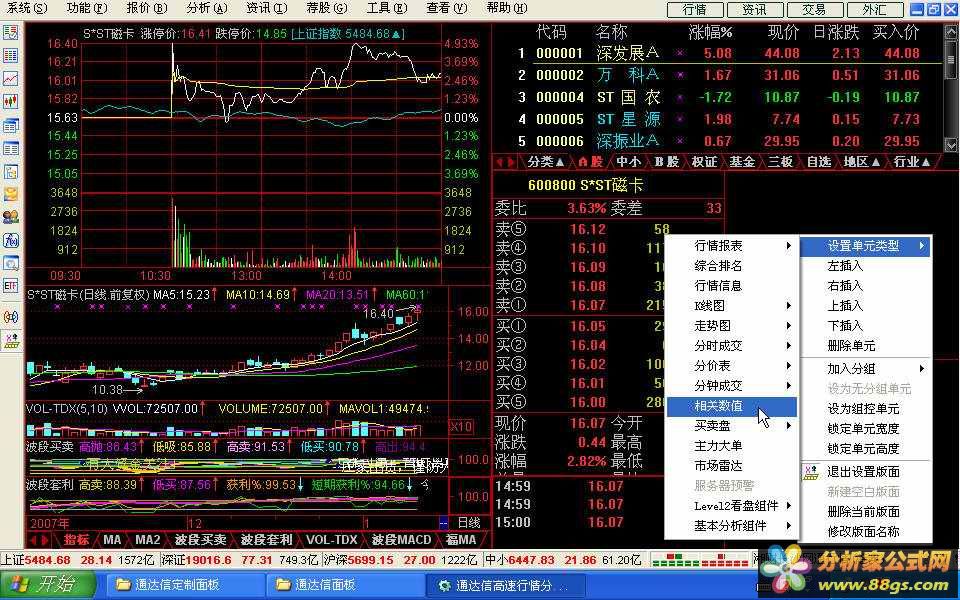
Task: Toggle 锁定单元高度 option
Action: [x=866, y=449]
